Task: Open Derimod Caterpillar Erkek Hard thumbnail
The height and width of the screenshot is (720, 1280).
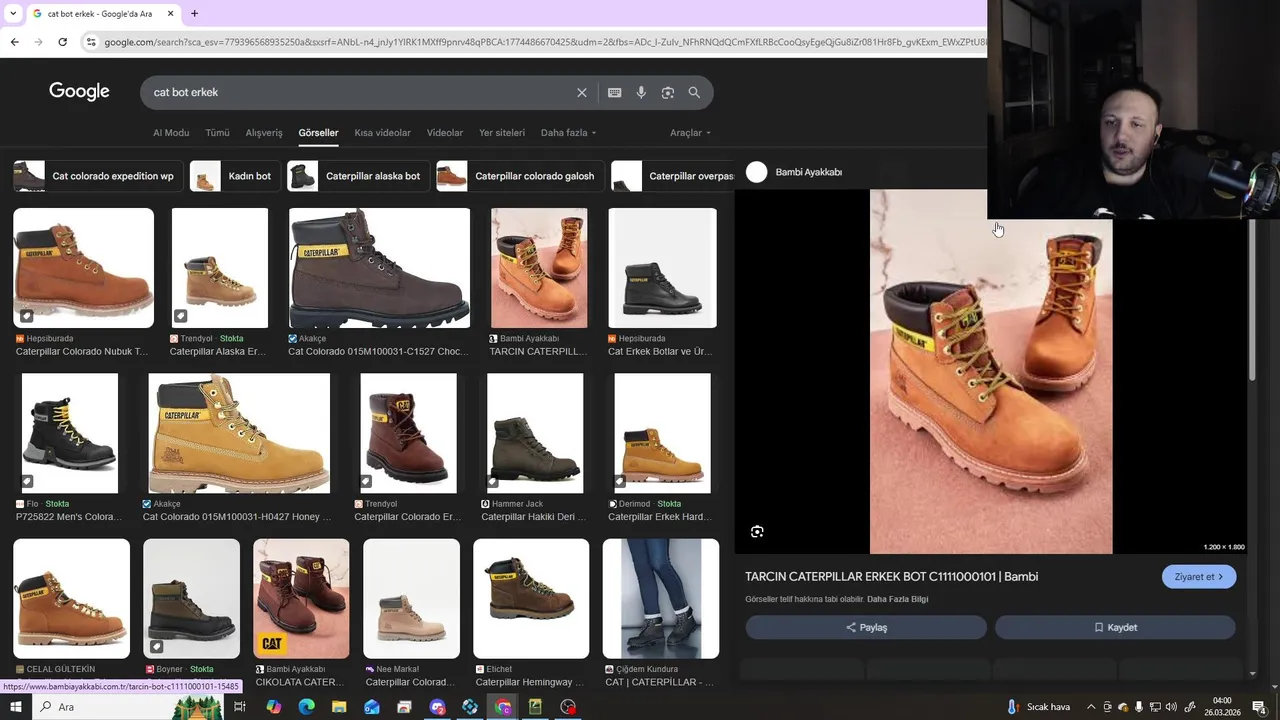Action: pyautogui.click(x=662, y=433)
